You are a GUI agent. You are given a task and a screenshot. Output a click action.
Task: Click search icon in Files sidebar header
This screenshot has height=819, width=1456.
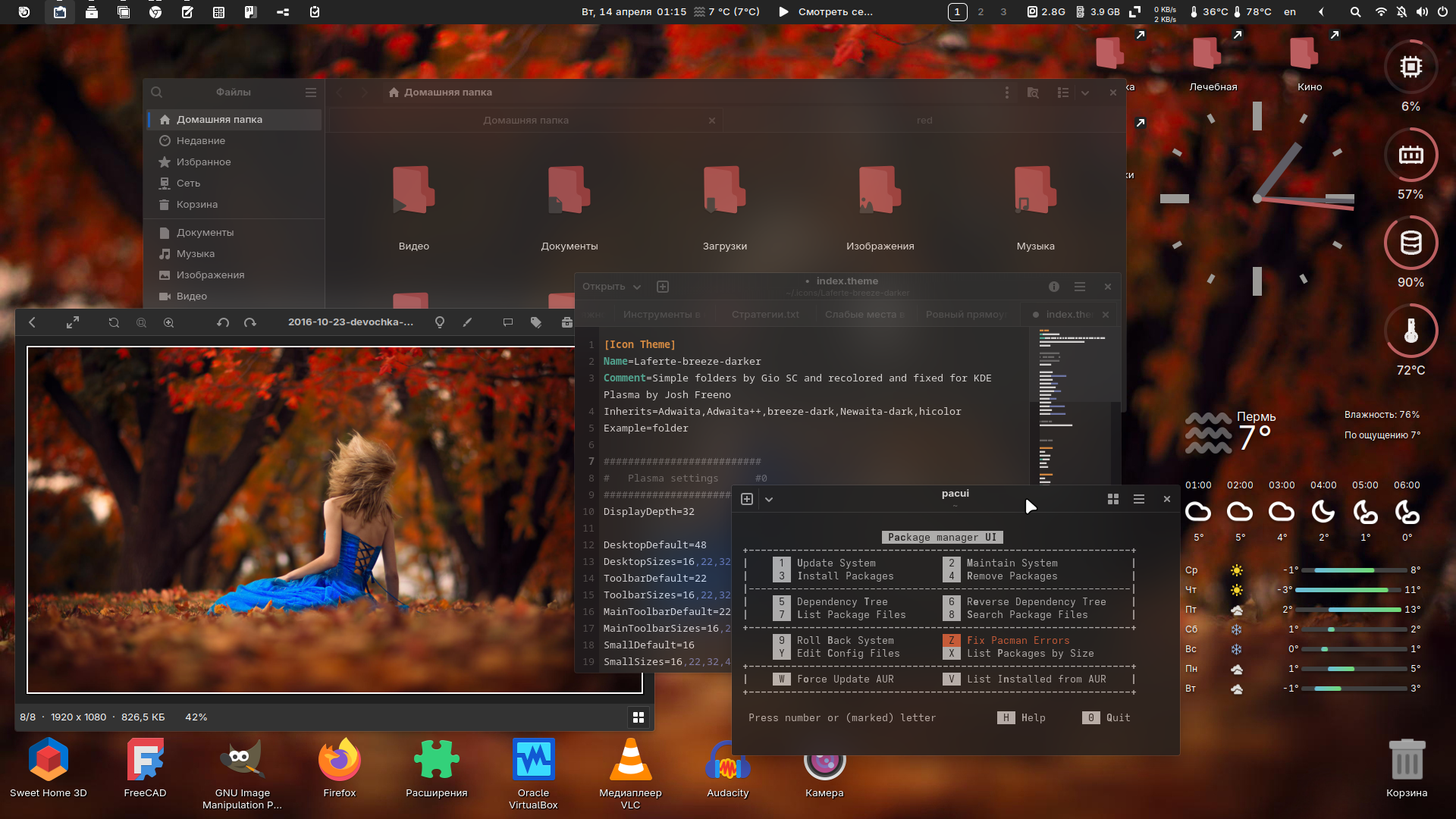(157, 92)
